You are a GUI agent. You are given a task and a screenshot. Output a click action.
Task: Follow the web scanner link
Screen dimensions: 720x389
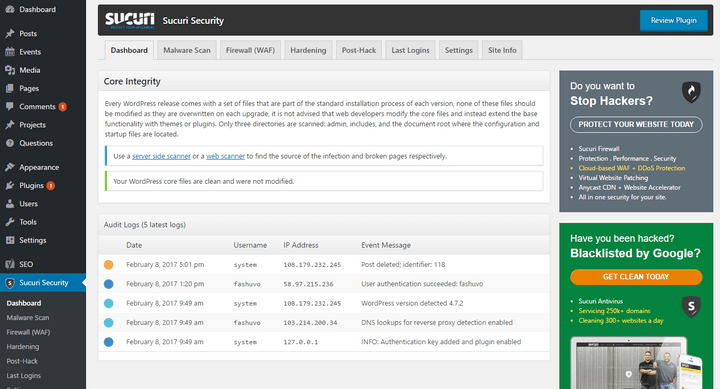pos(225,156)
